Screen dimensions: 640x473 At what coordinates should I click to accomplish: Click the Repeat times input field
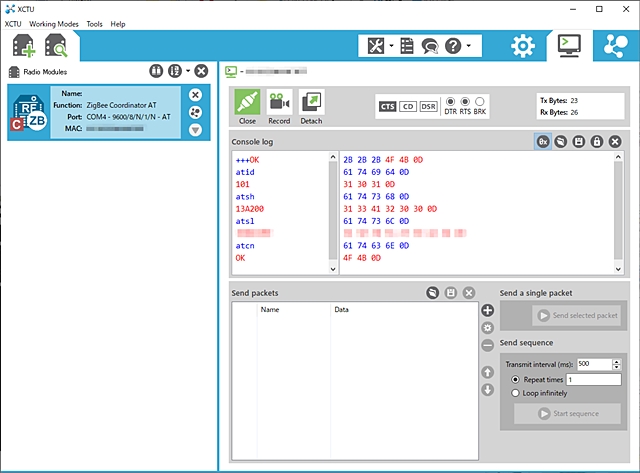(x=593, y=380)
